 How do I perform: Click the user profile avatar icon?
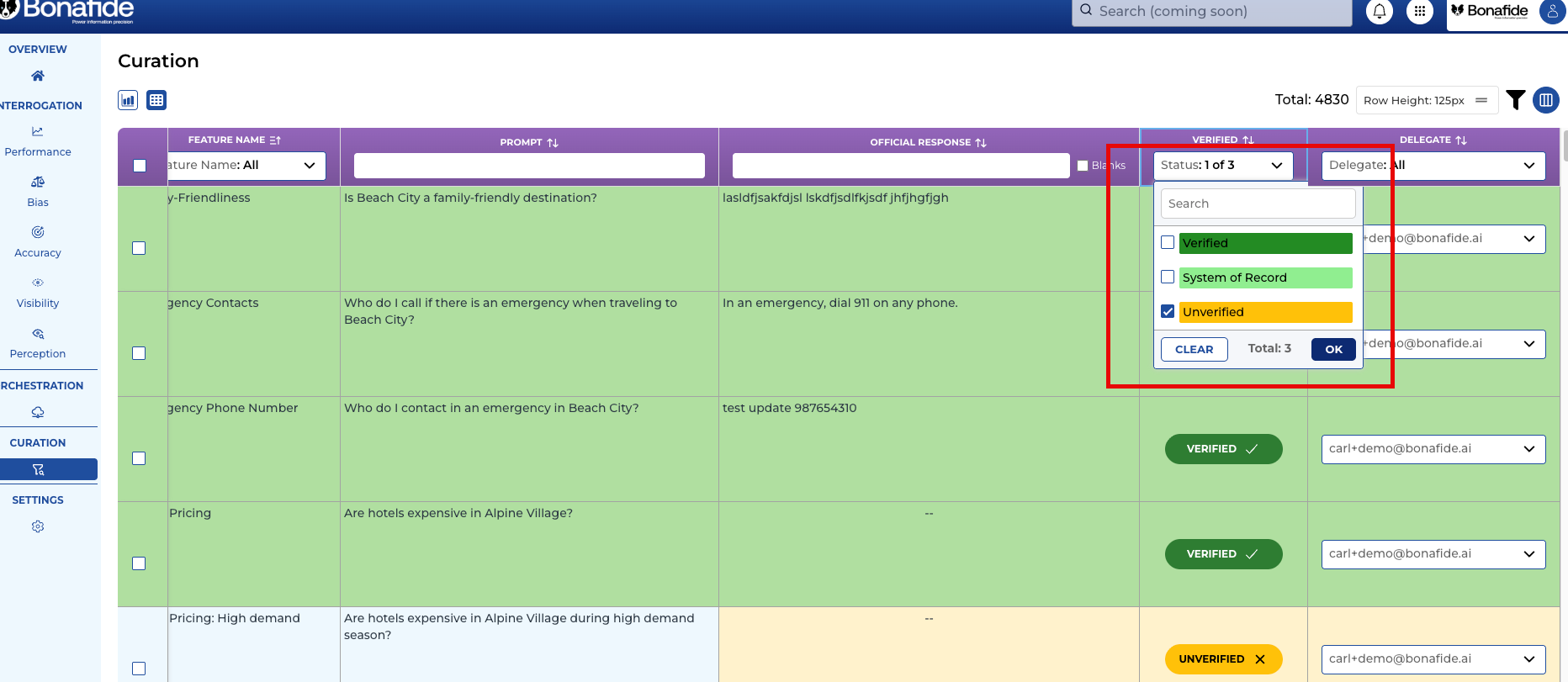1551,12
